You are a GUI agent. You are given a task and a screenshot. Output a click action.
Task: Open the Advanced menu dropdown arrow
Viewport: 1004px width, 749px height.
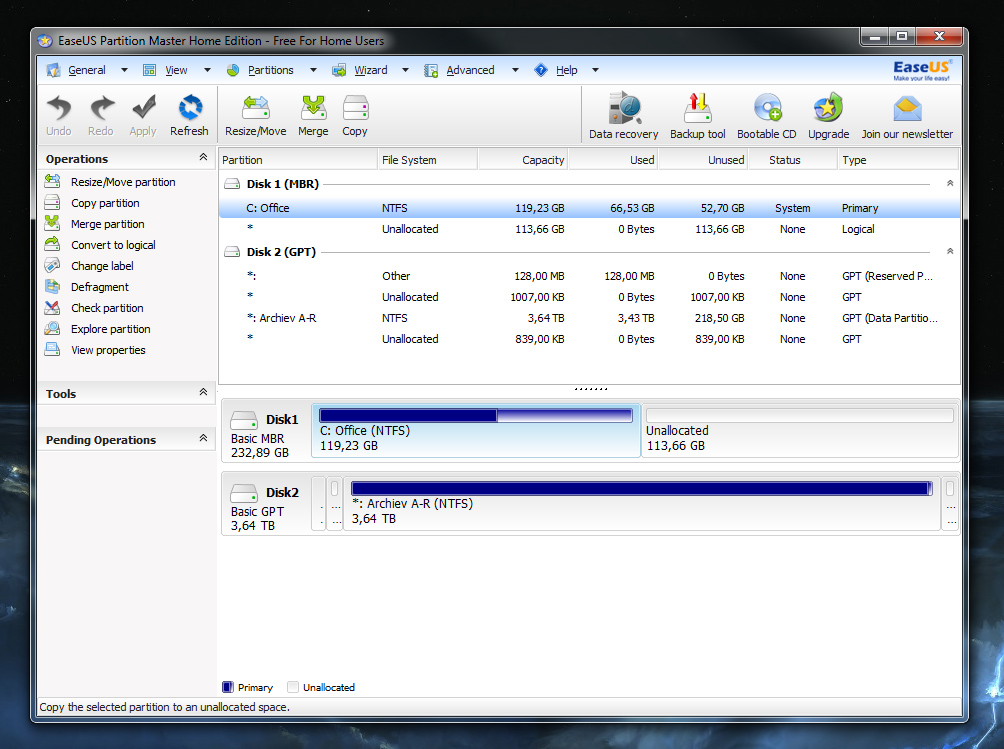(x=515, y=70)
